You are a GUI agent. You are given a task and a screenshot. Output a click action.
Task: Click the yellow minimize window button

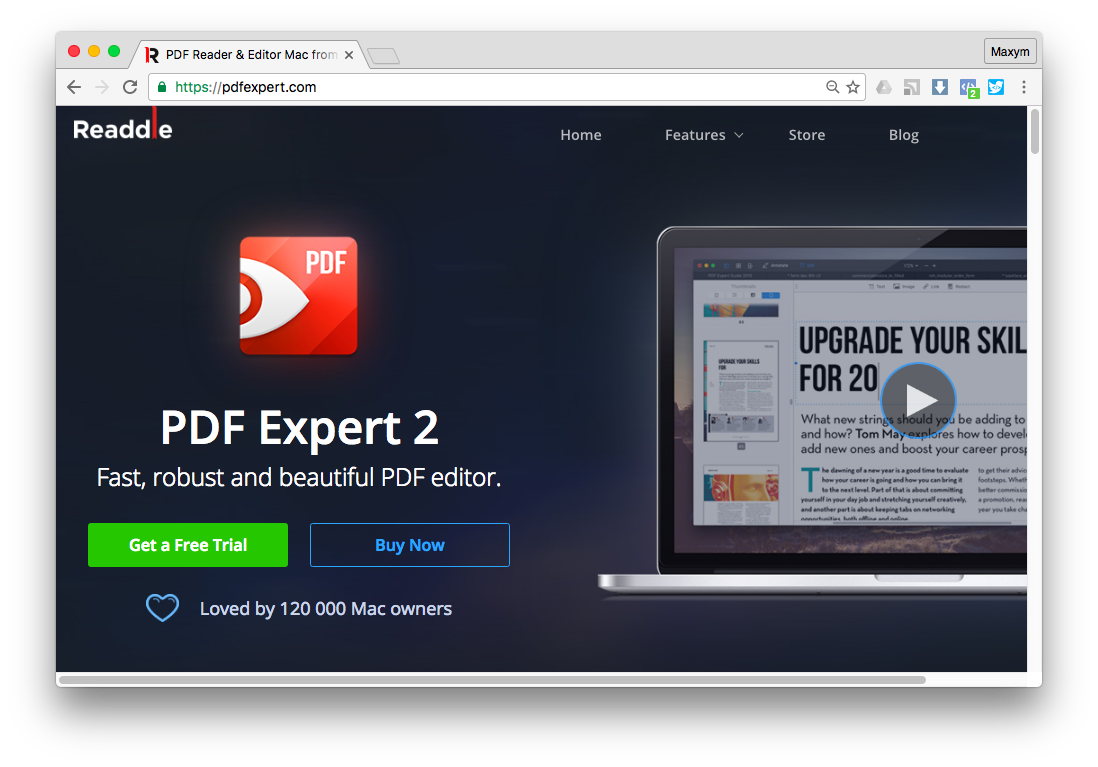94,51
